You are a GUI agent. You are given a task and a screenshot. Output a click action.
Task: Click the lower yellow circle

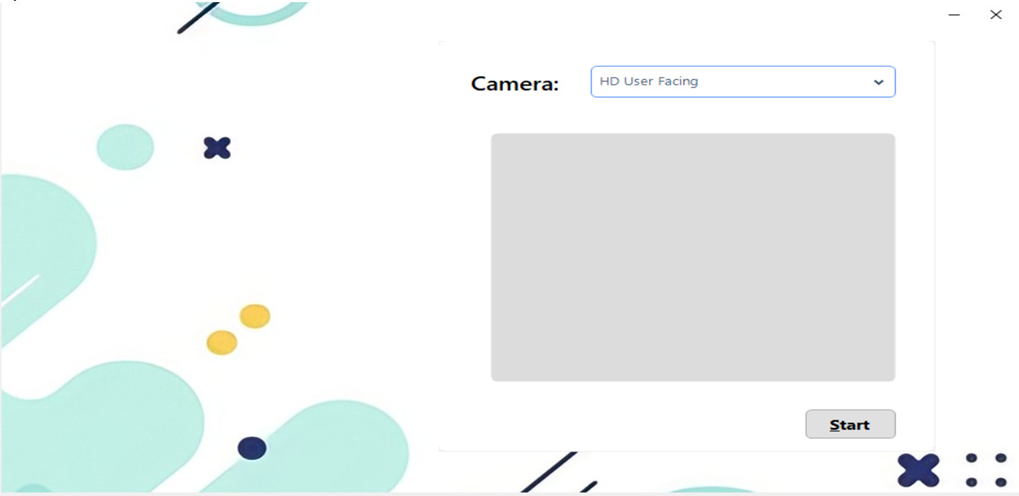[x=222, y=343]
